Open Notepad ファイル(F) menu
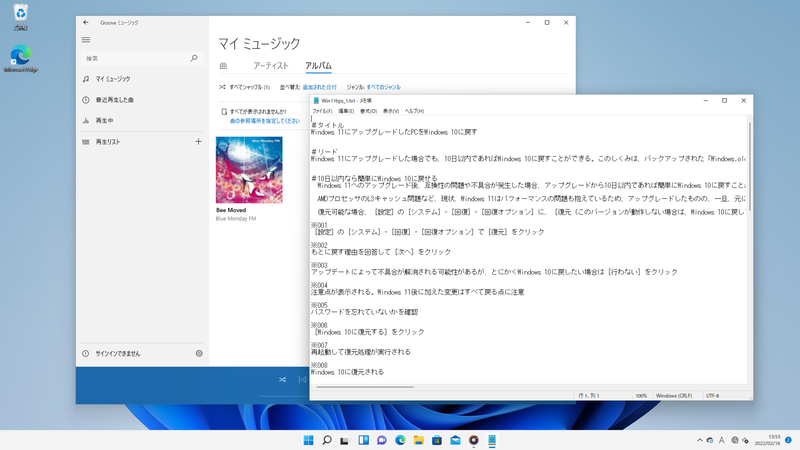Viewport: 800px width, 450px height. (x=322, y=111)
